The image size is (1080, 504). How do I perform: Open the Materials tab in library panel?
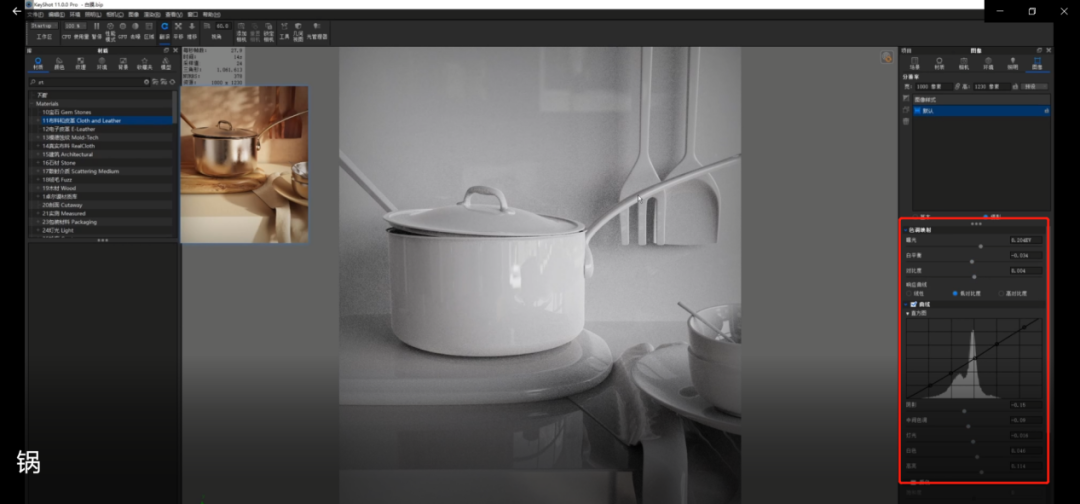coord(38,63)
